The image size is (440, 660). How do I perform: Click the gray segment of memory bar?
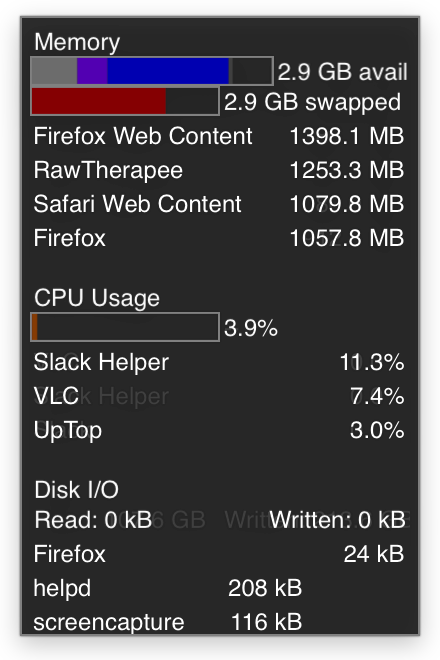(x=54, y=71)
